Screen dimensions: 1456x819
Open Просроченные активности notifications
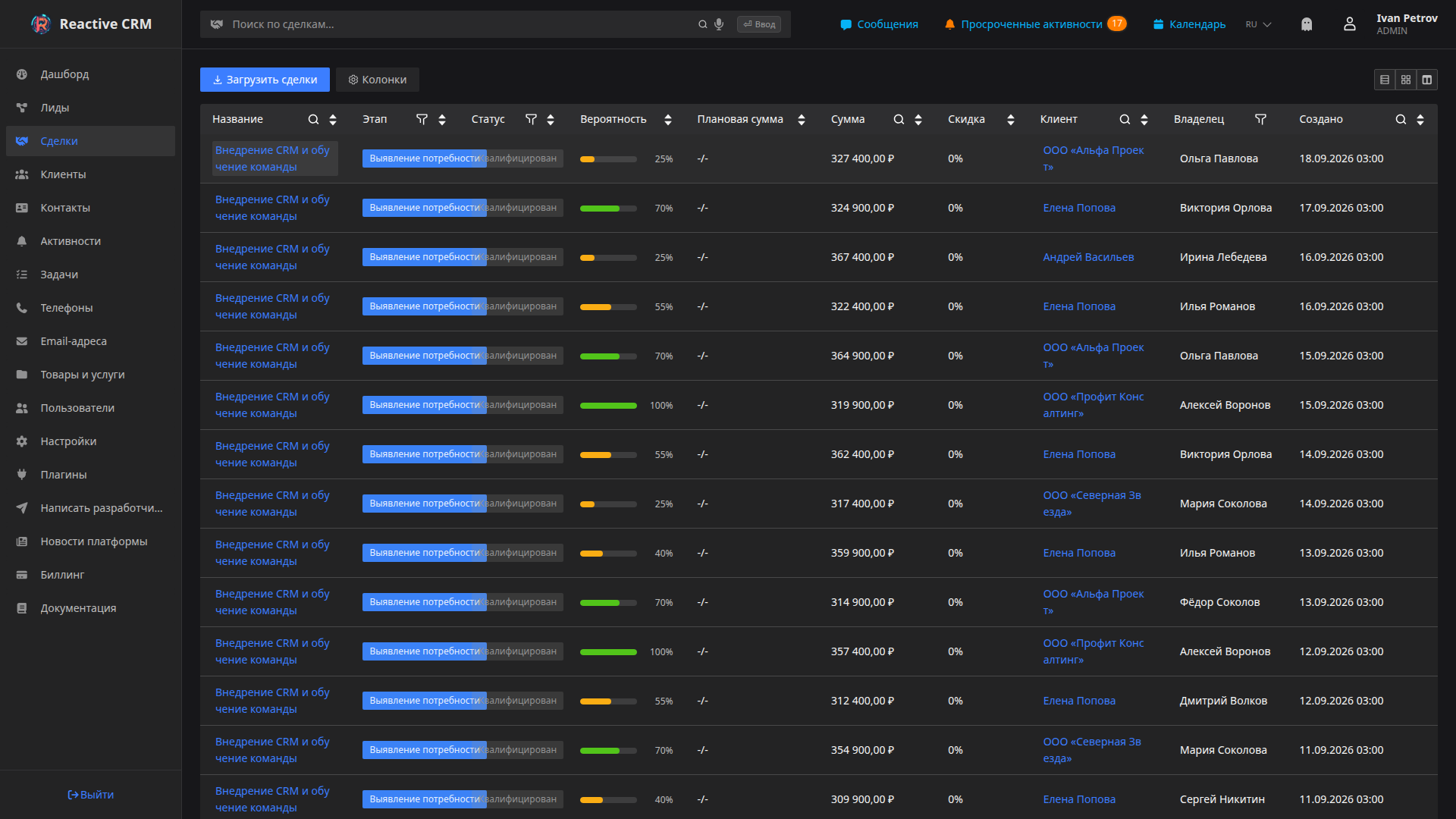[1035, 24]
